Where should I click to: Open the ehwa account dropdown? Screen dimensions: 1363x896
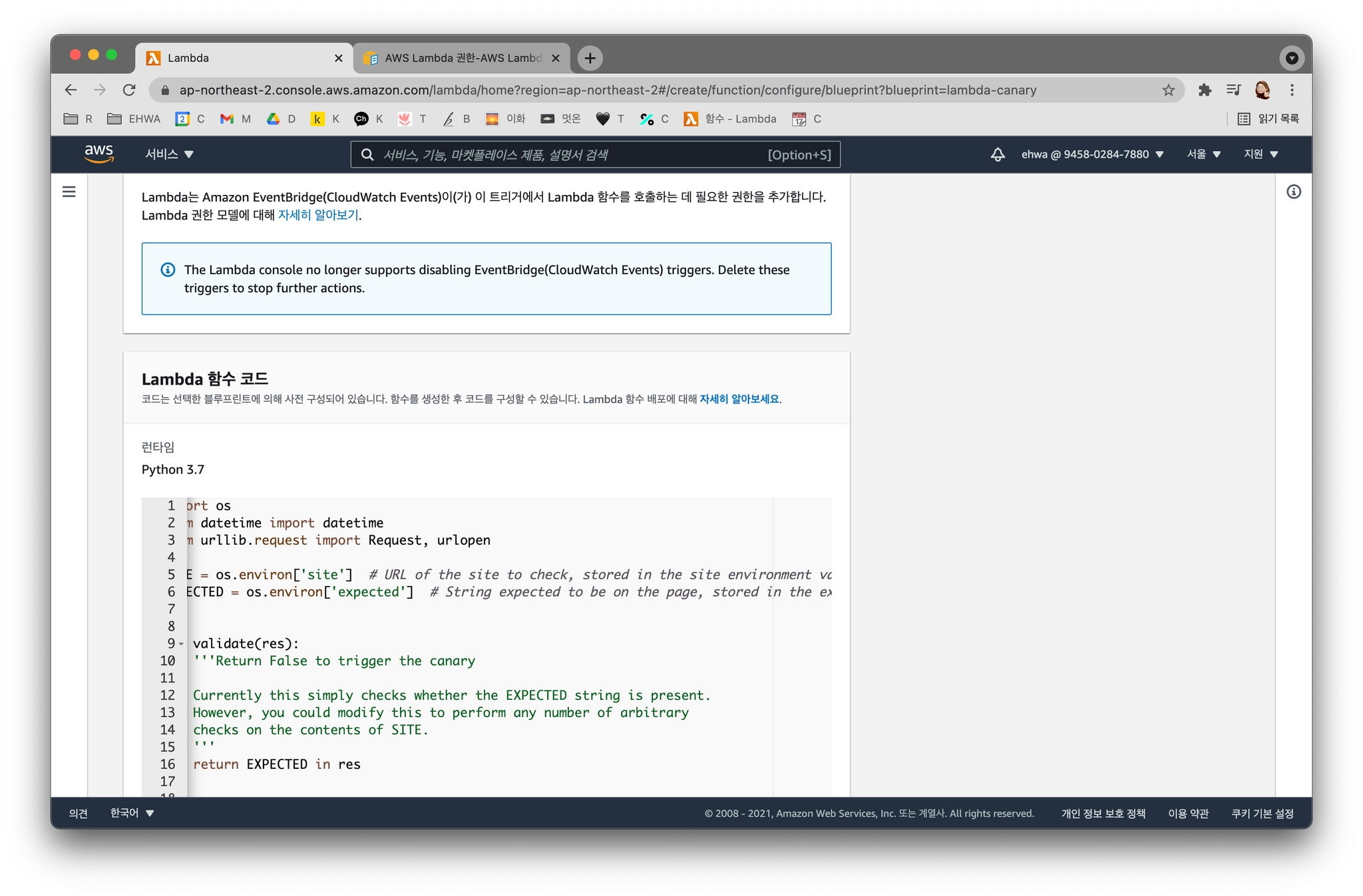tap(1092, 154)
